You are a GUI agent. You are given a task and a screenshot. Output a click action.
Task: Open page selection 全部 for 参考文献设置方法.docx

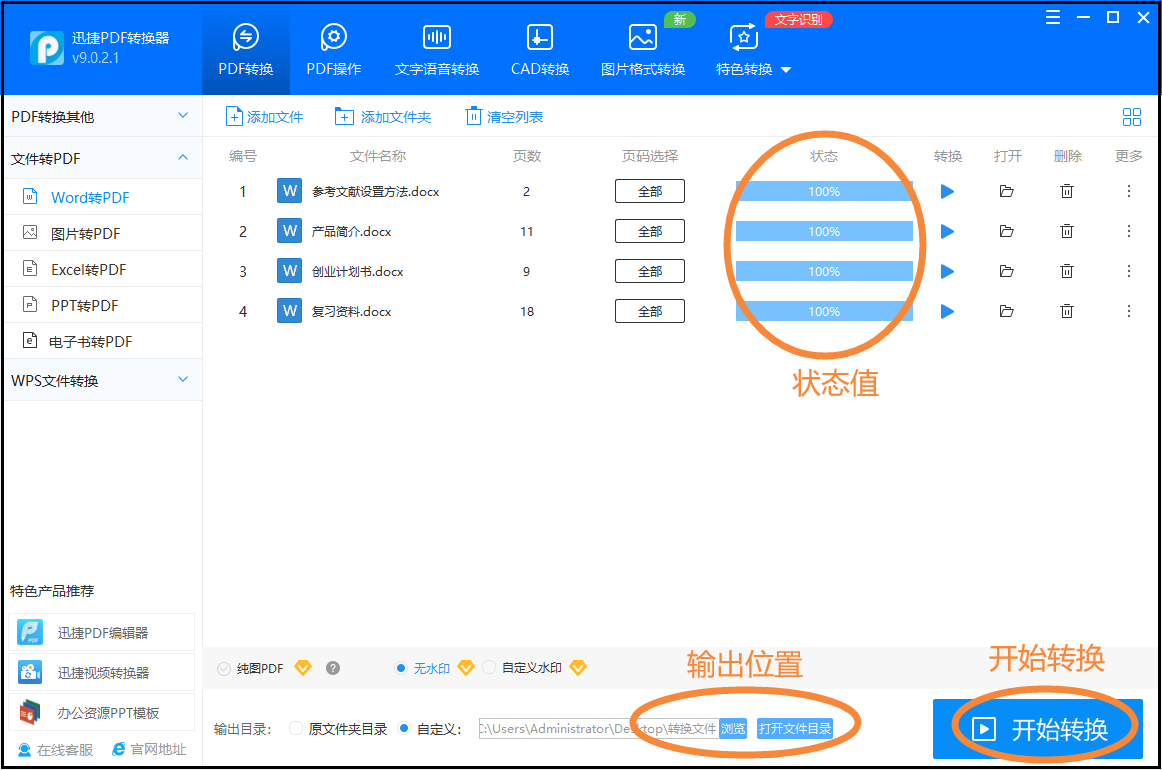pos(650,191)
